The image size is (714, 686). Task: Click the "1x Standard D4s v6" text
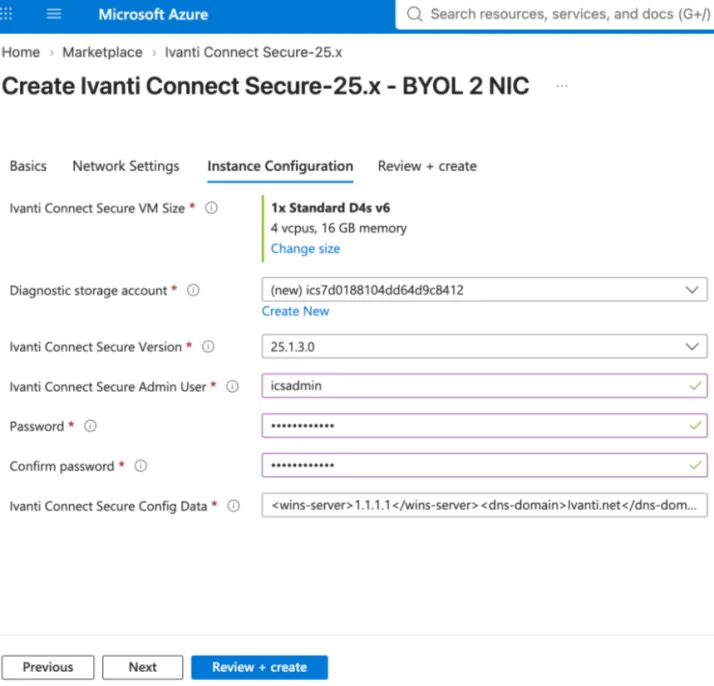click(331, 208)
